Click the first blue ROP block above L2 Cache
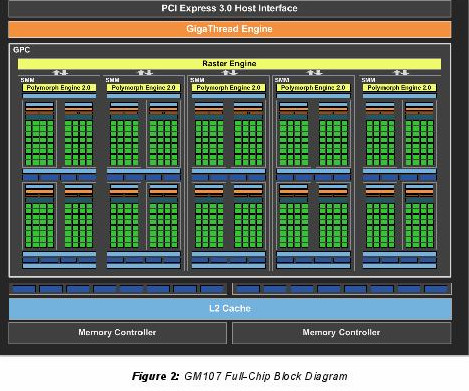Image resolution: width=469 pixels, height=391 pixels. (24, 289)
